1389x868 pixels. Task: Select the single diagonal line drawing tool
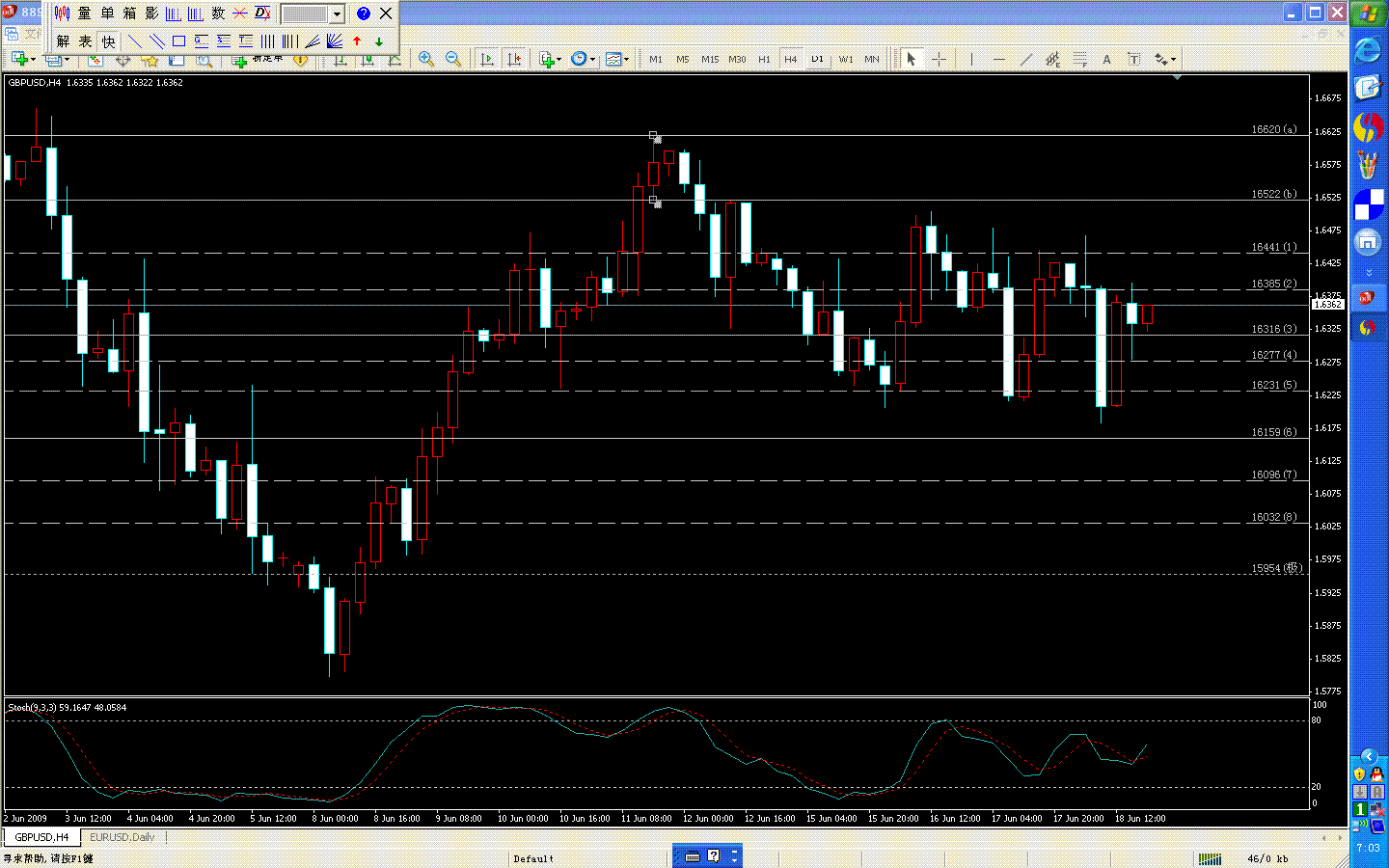point(134,41)
